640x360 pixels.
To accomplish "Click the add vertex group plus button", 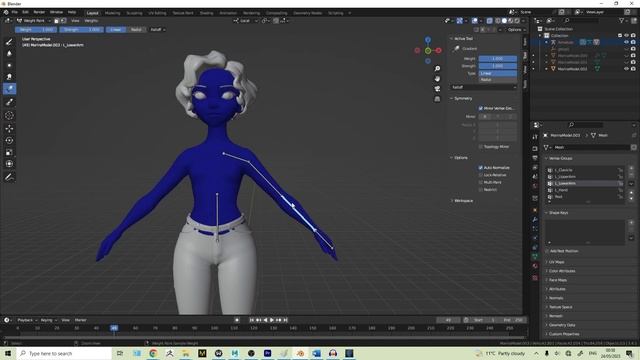I will (x=631, y=169).
